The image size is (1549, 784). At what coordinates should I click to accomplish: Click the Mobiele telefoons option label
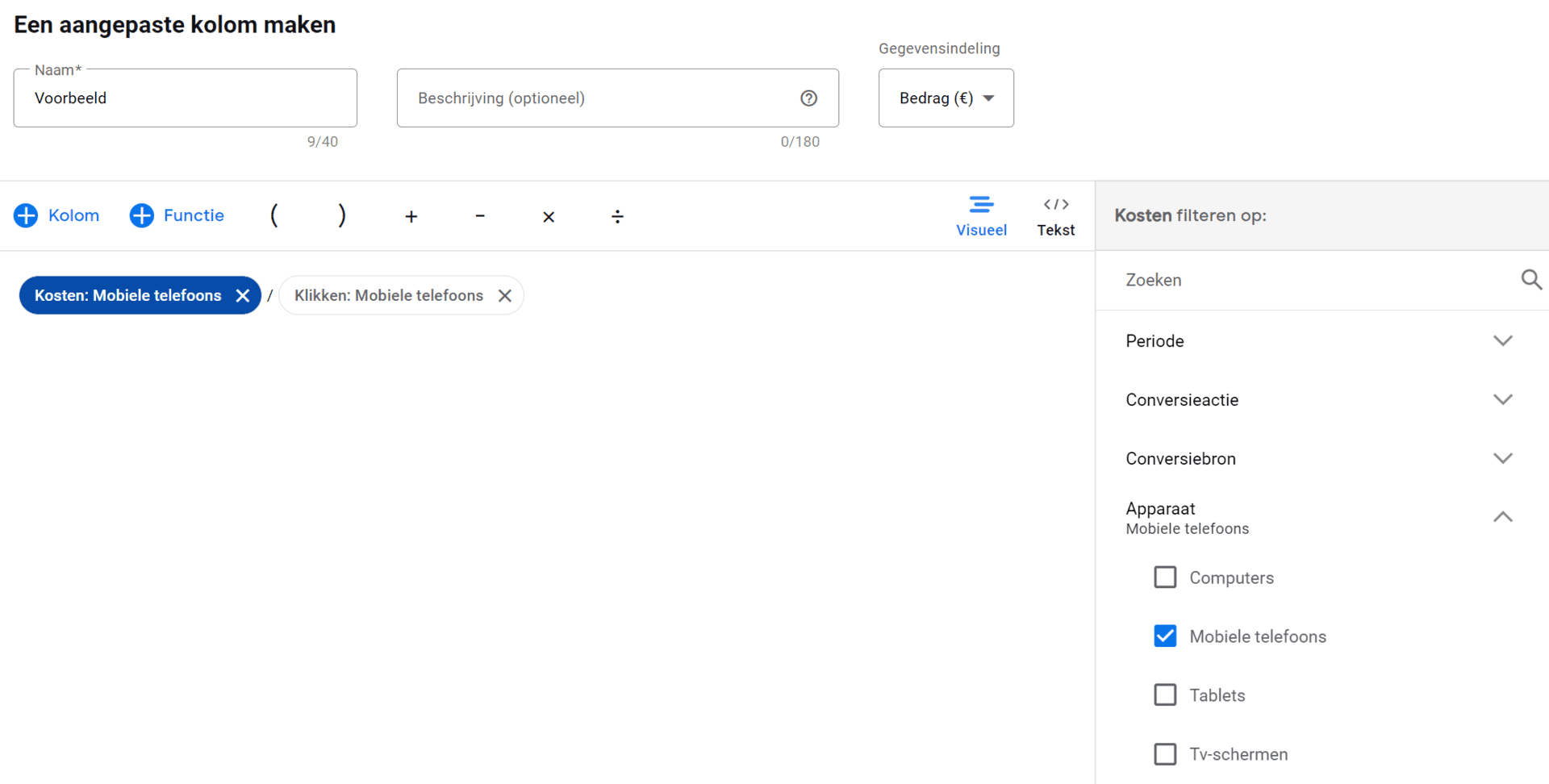coord(1258,636)
